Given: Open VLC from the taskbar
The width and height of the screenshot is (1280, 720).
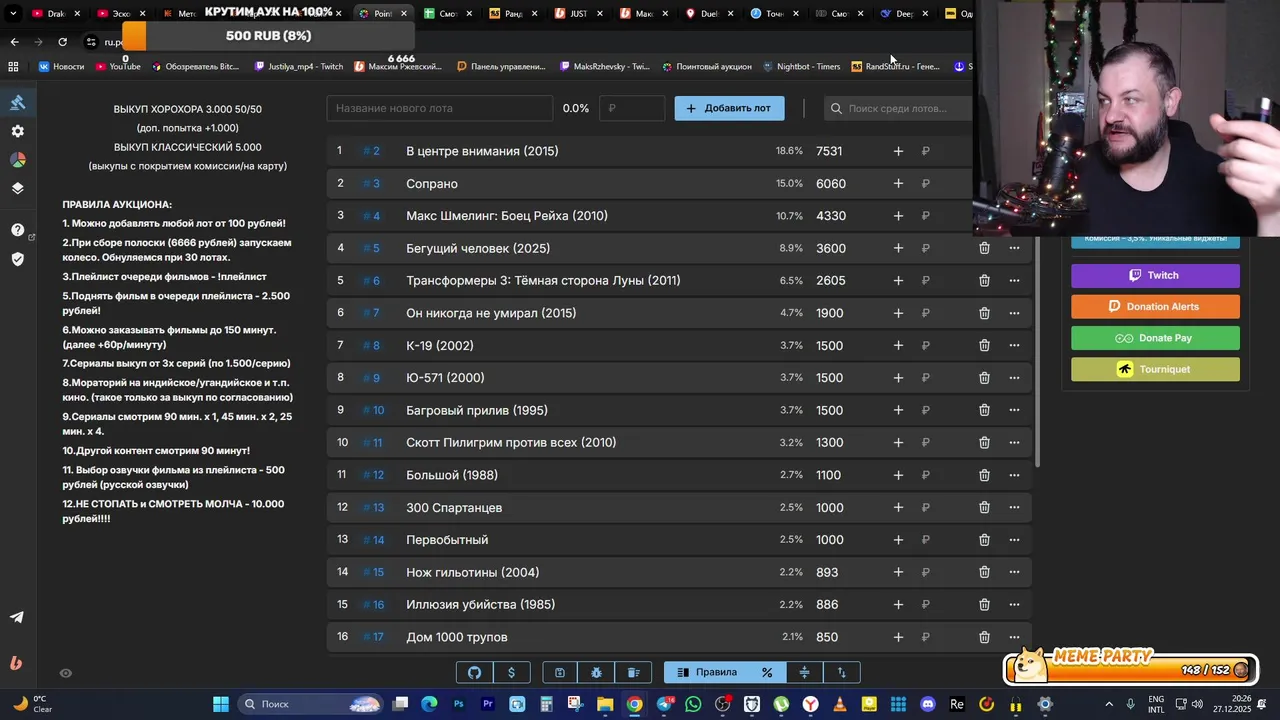Looking at the screenshot, I should [x=839, y=704].
